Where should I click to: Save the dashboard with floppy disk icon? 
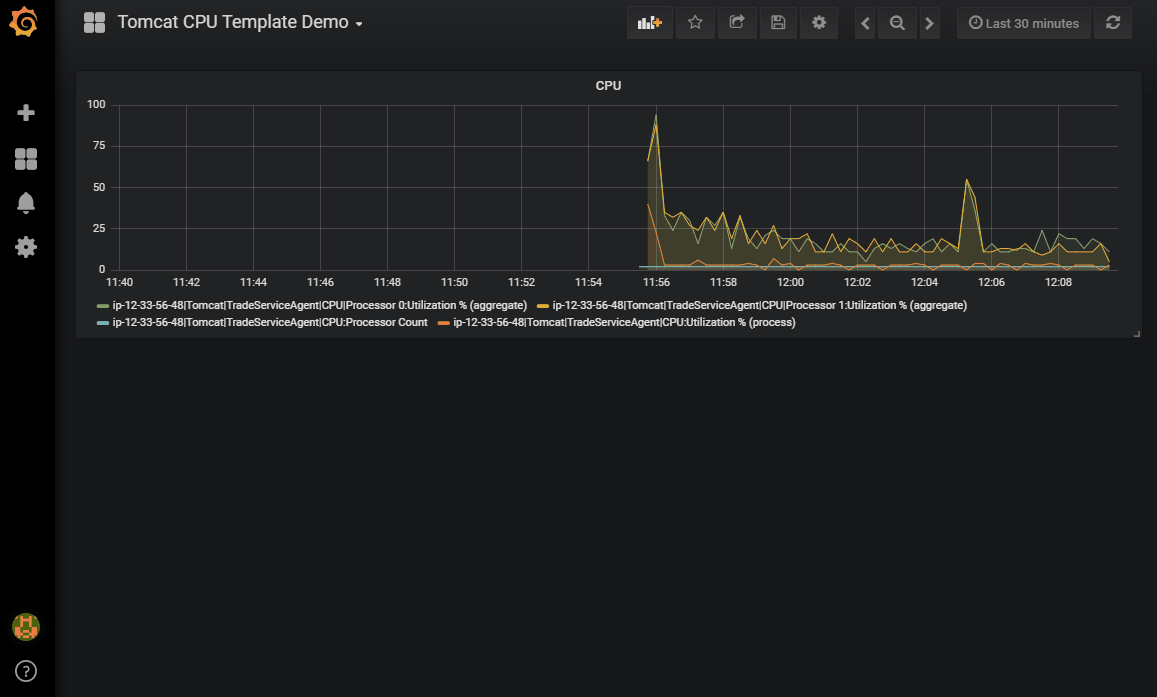tap(778, 23)
